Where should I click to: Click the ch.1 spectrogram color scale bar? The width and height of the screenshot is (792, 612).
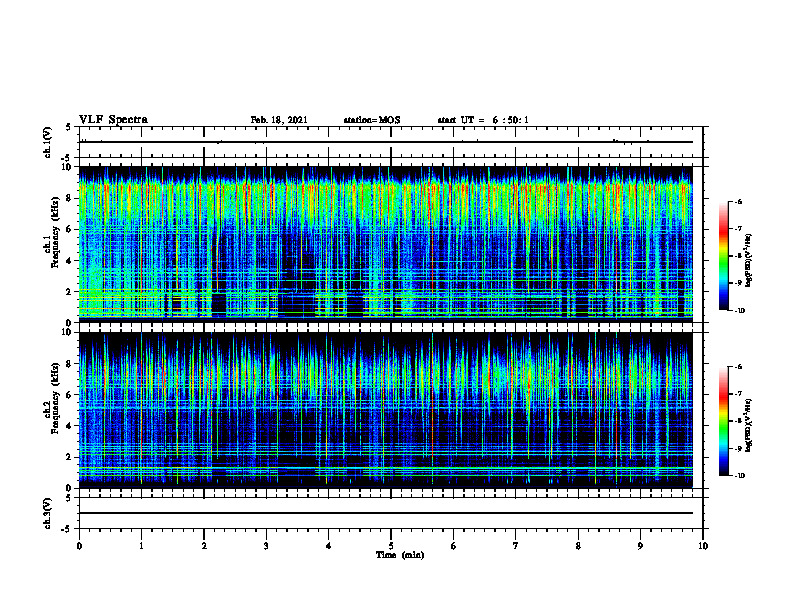click(x=724, y=256)
